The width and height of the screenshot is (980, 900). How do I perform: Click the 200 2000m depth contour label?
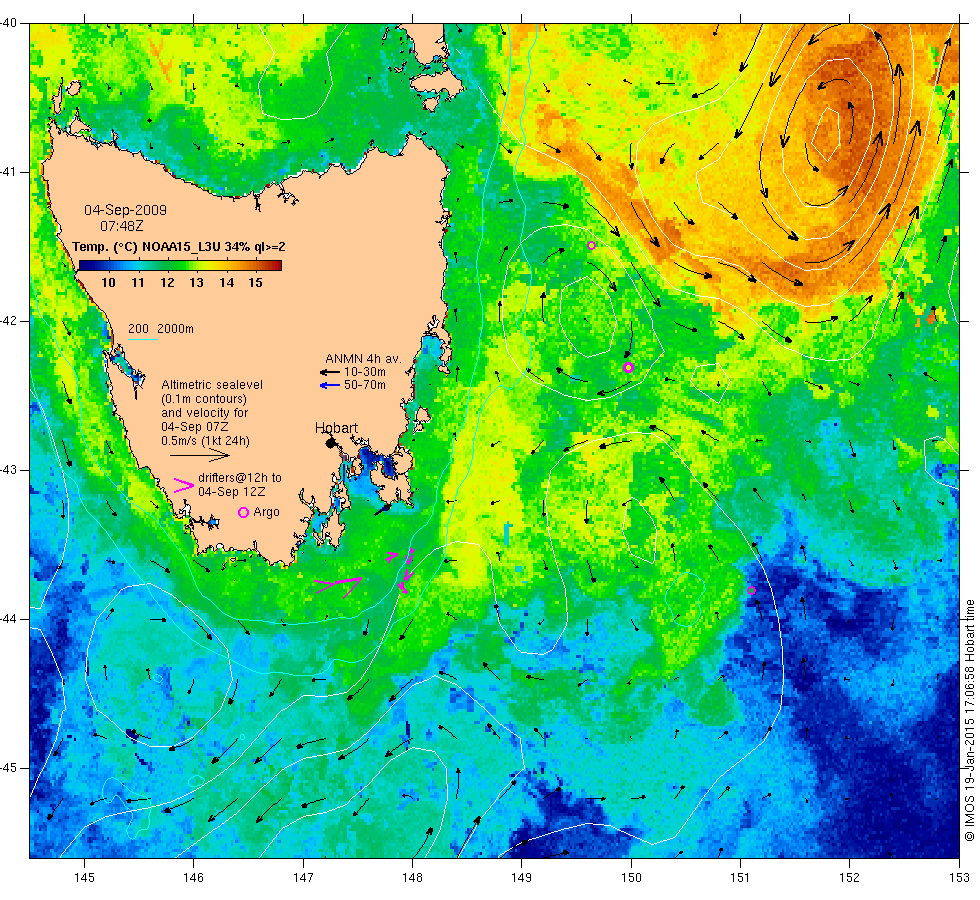(x=161, y=329)
